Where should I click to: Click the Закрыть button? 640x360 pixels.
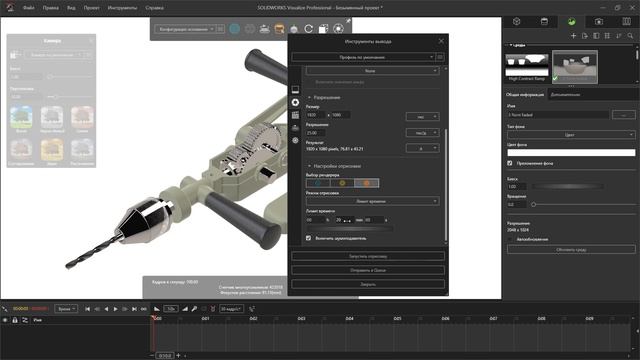[368, 284]
